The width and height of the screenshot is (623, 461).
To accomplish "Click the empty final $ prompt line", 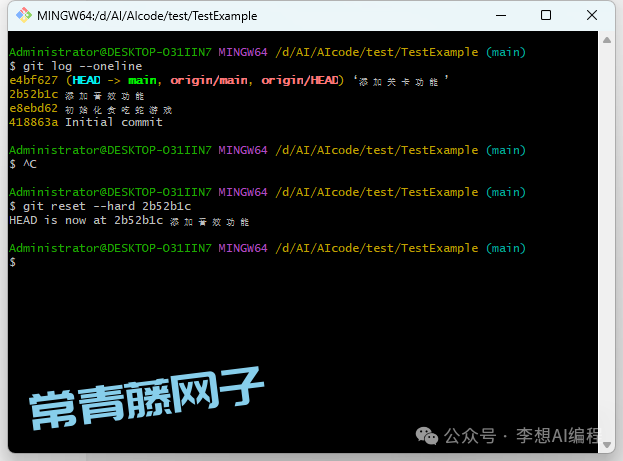I will click(x=13, y=262).
